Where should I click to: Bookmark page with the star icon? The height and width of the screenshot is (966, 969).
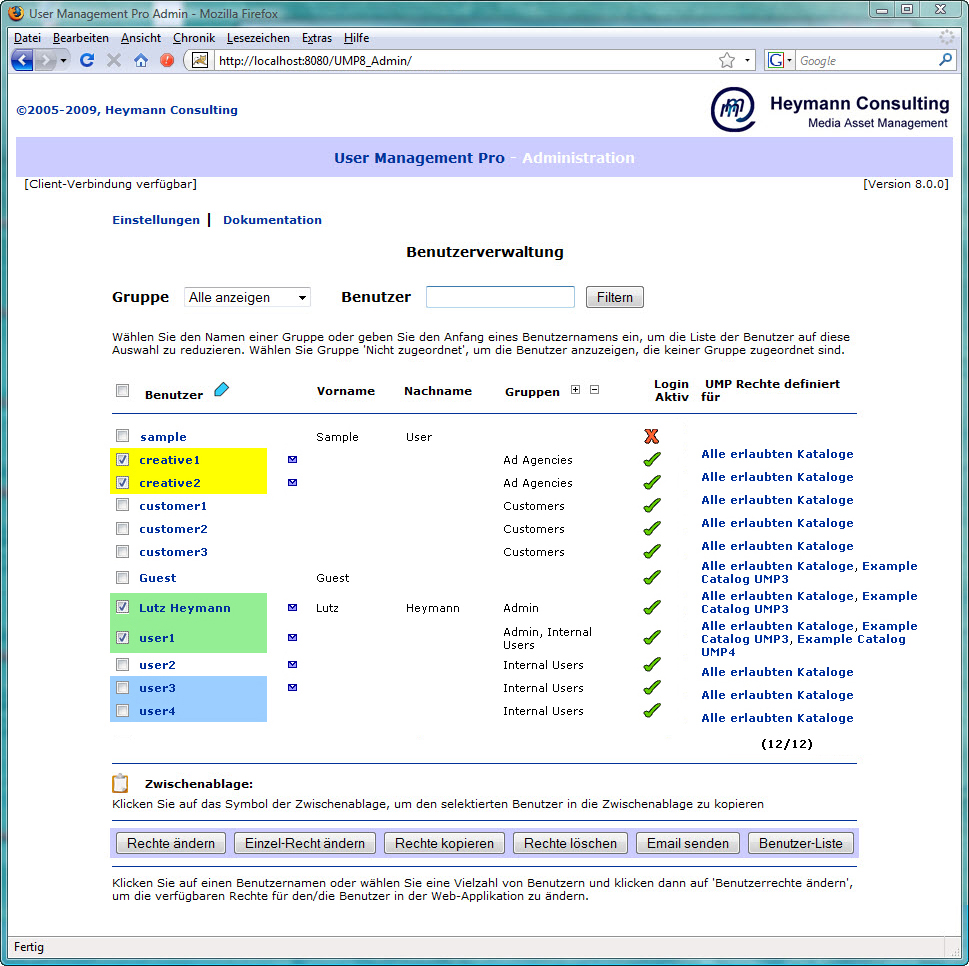pyautogui.click(x=727, y=61)
